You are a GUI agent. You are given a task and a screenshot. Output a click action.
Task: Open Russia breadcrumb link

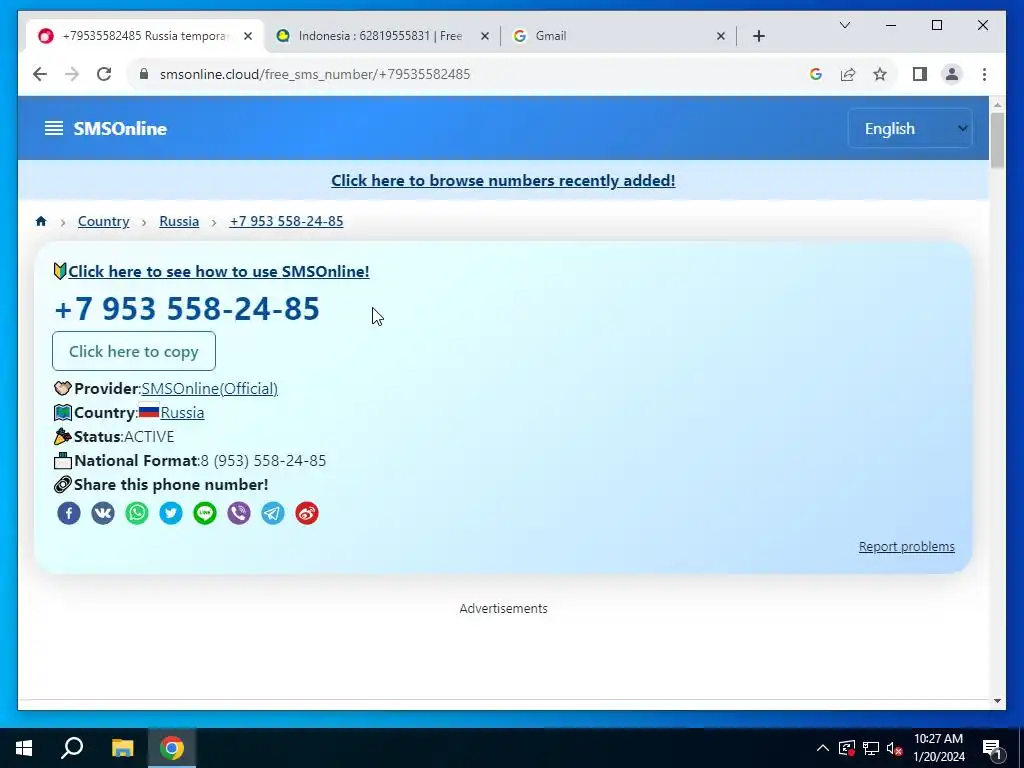point(179,221)
